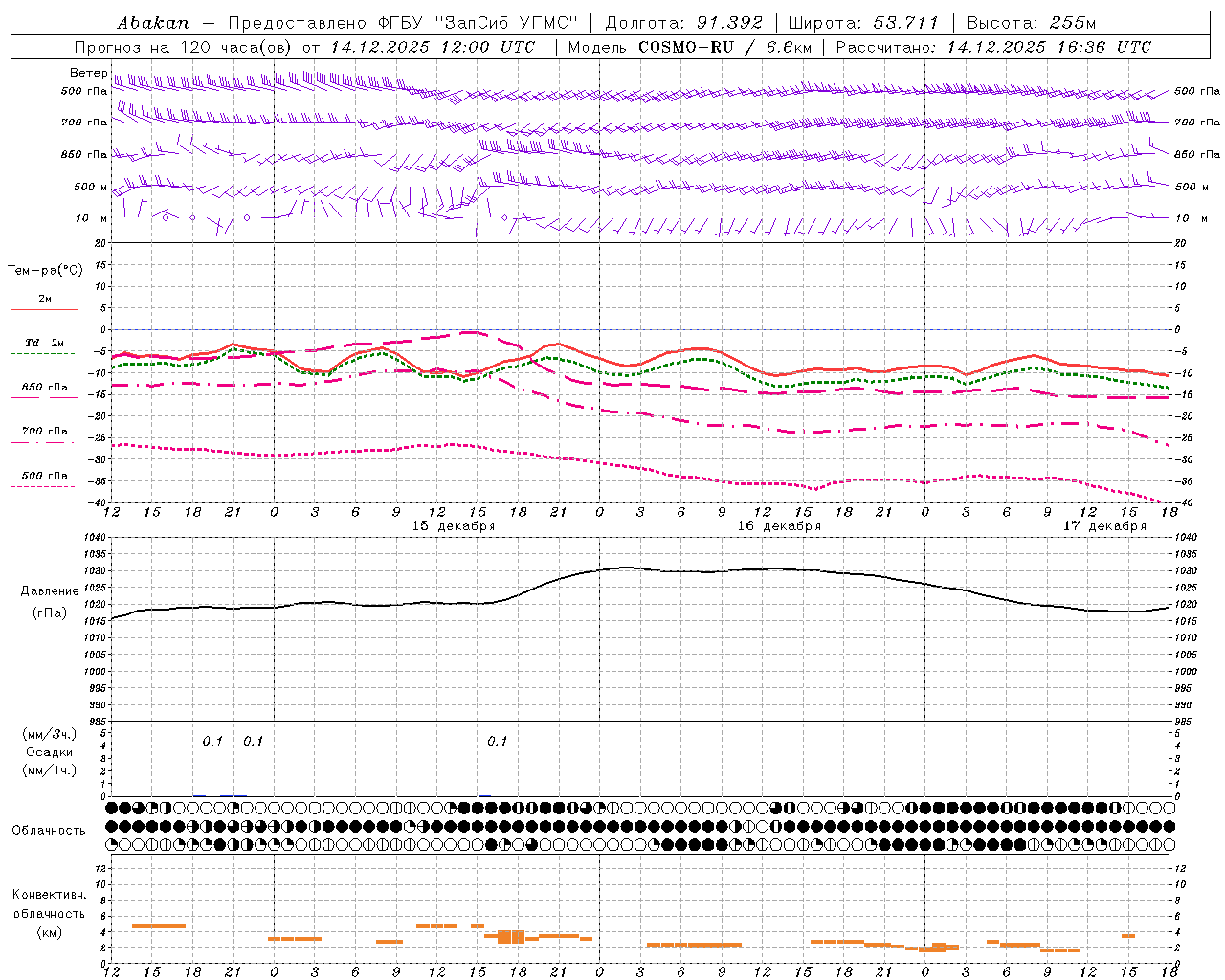Viewport: 1225px width, 980px height.
Task: Click the 'Осадки' precipitation label
Action: 50,752
